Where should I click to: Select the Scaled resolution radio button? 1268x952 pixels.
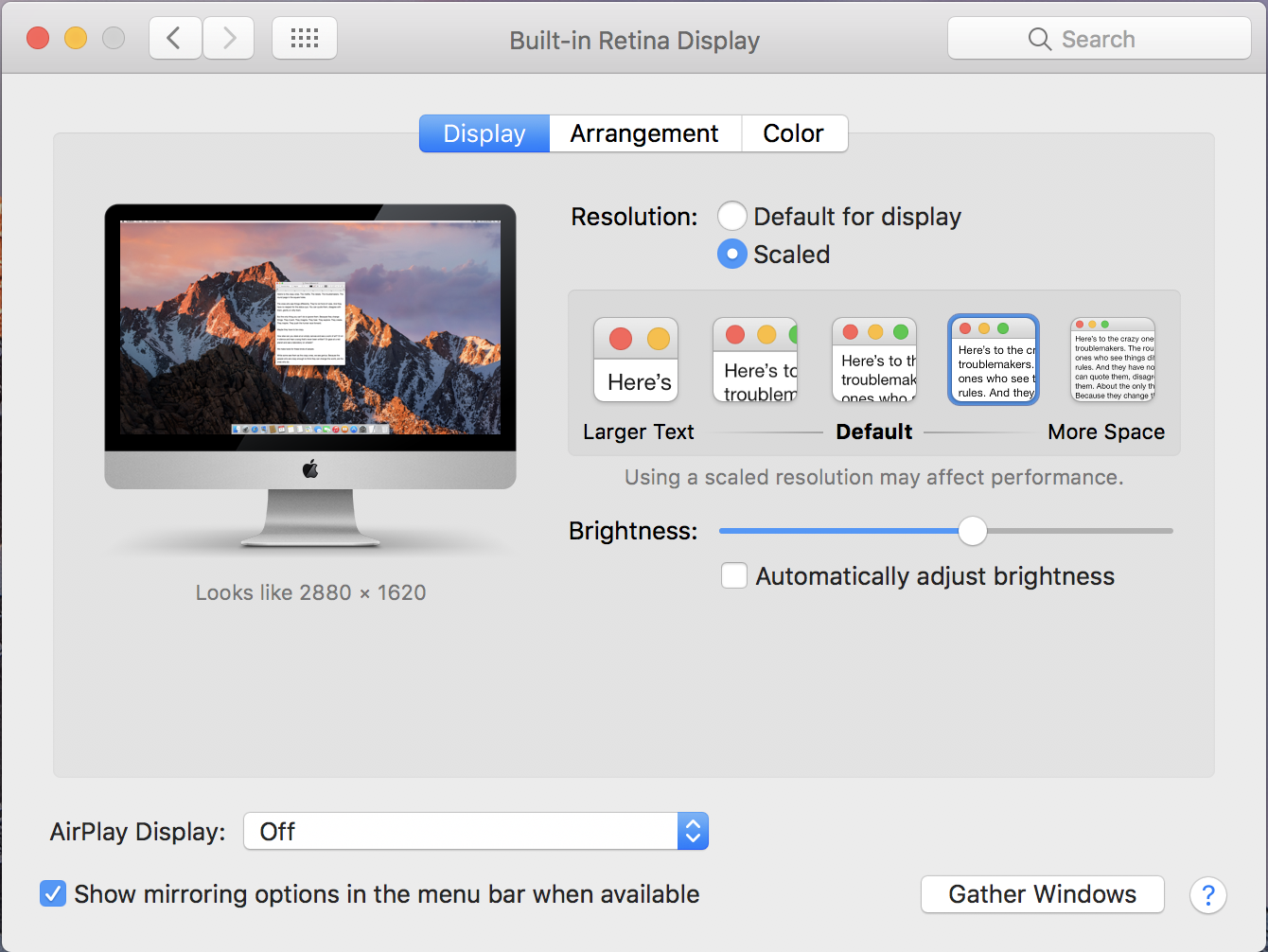(732, 254)
